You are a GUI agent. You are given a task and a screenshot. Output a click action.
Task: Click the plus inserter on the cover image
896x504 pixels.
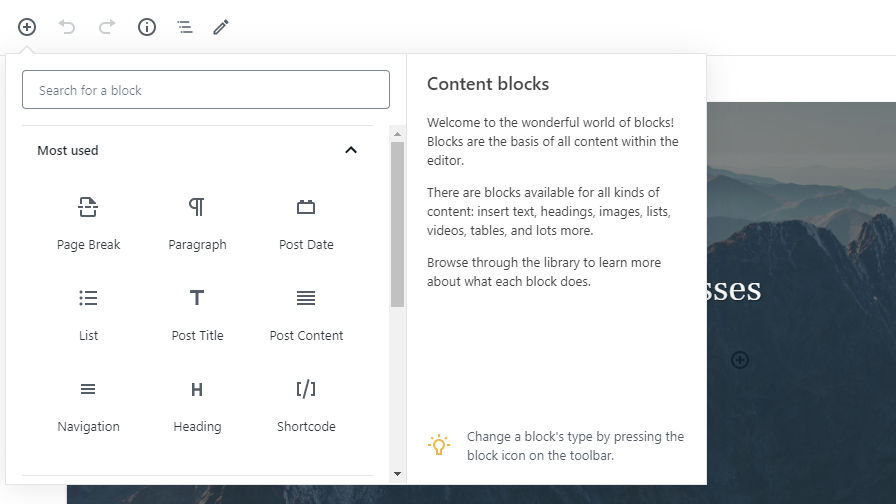coord(740,360)
